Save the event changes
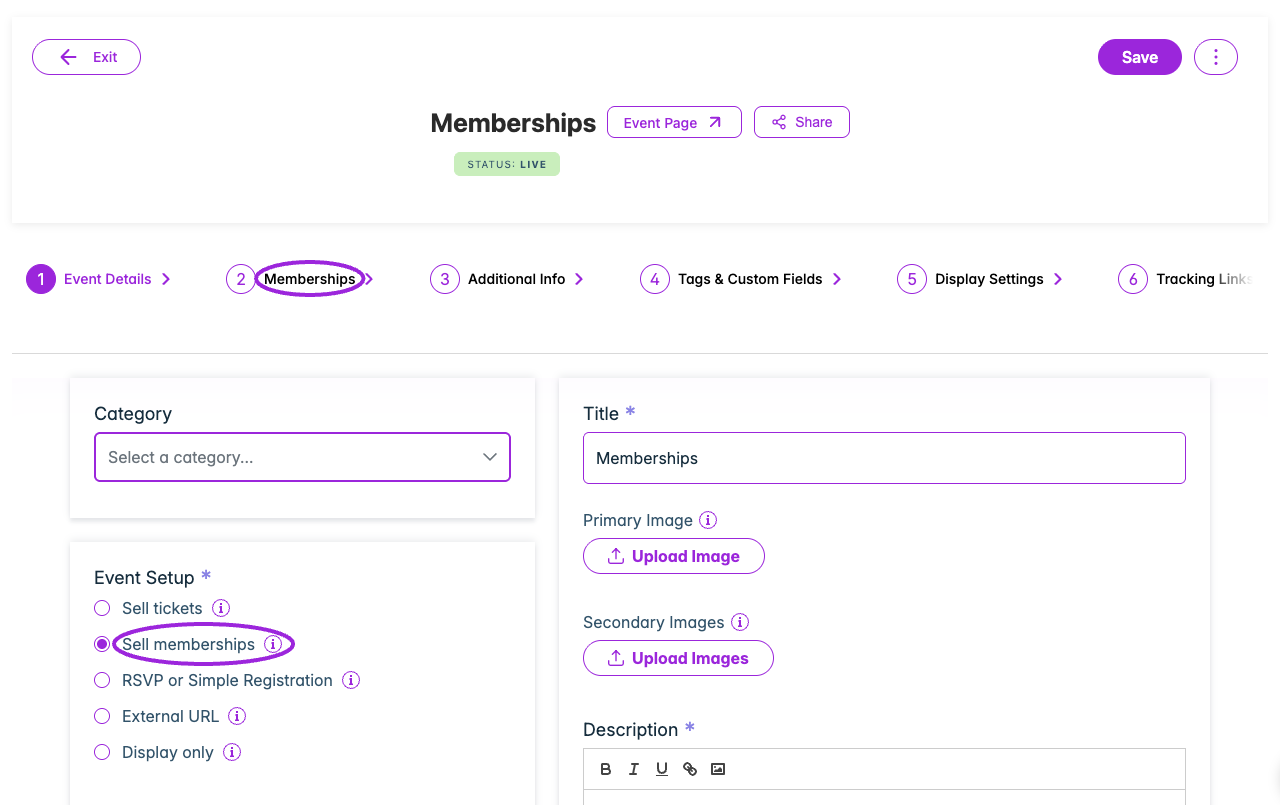 coord(1140,57)
